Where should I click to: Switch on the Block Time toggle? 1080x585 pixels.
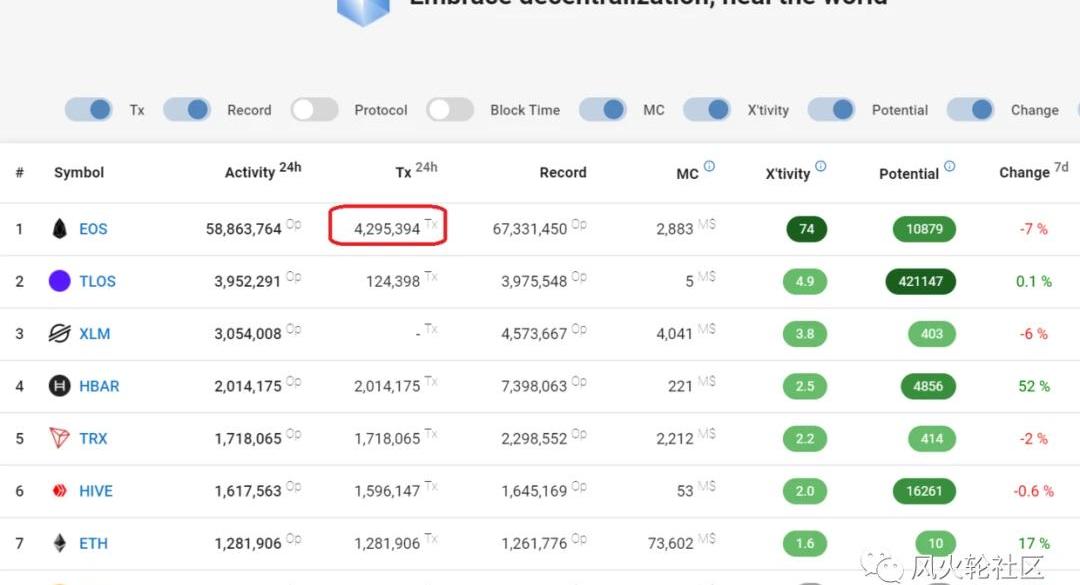coord(450,110)
